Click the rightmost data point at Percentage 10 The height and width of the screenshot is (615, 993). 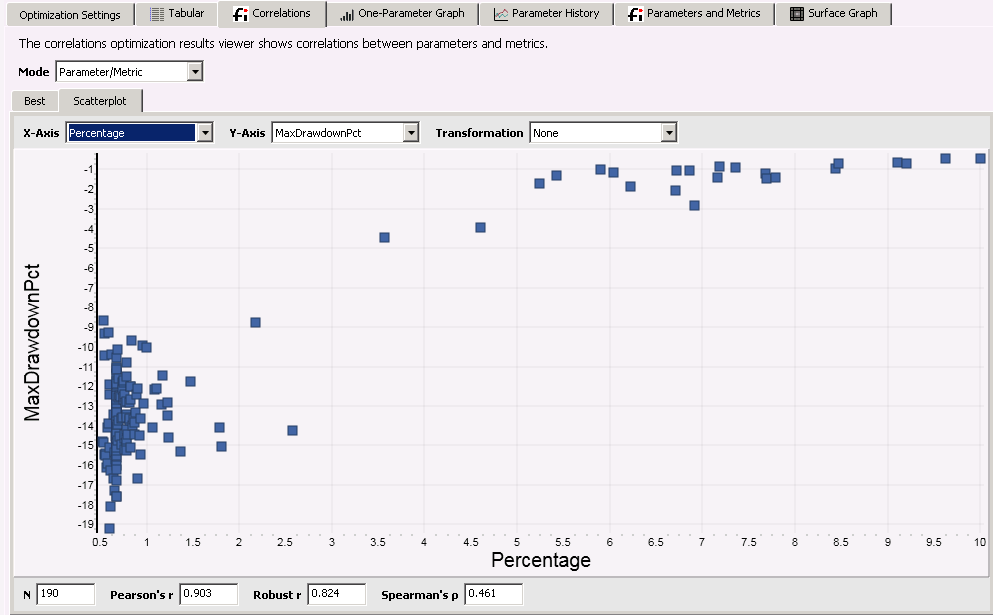[x=980, y=158]
